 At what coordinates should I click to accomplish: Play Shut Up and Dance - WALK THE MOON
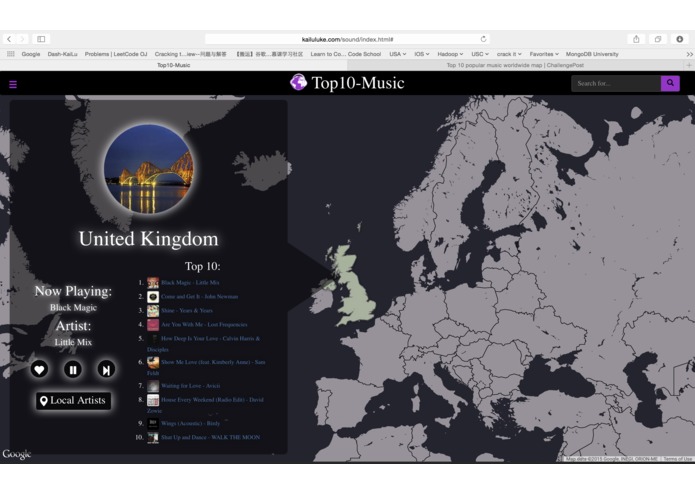pyautogui.click(x=211, y=437)
